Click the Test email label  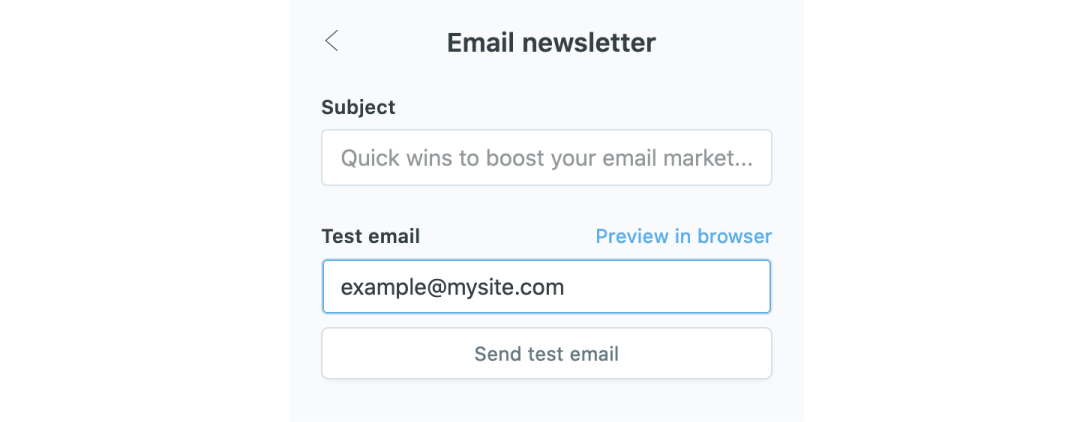coord(370,237)
